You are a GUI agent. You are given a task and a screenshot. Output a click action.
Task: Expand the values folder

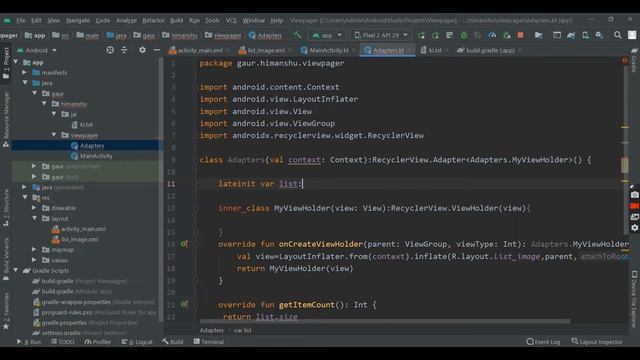[34, 260]
